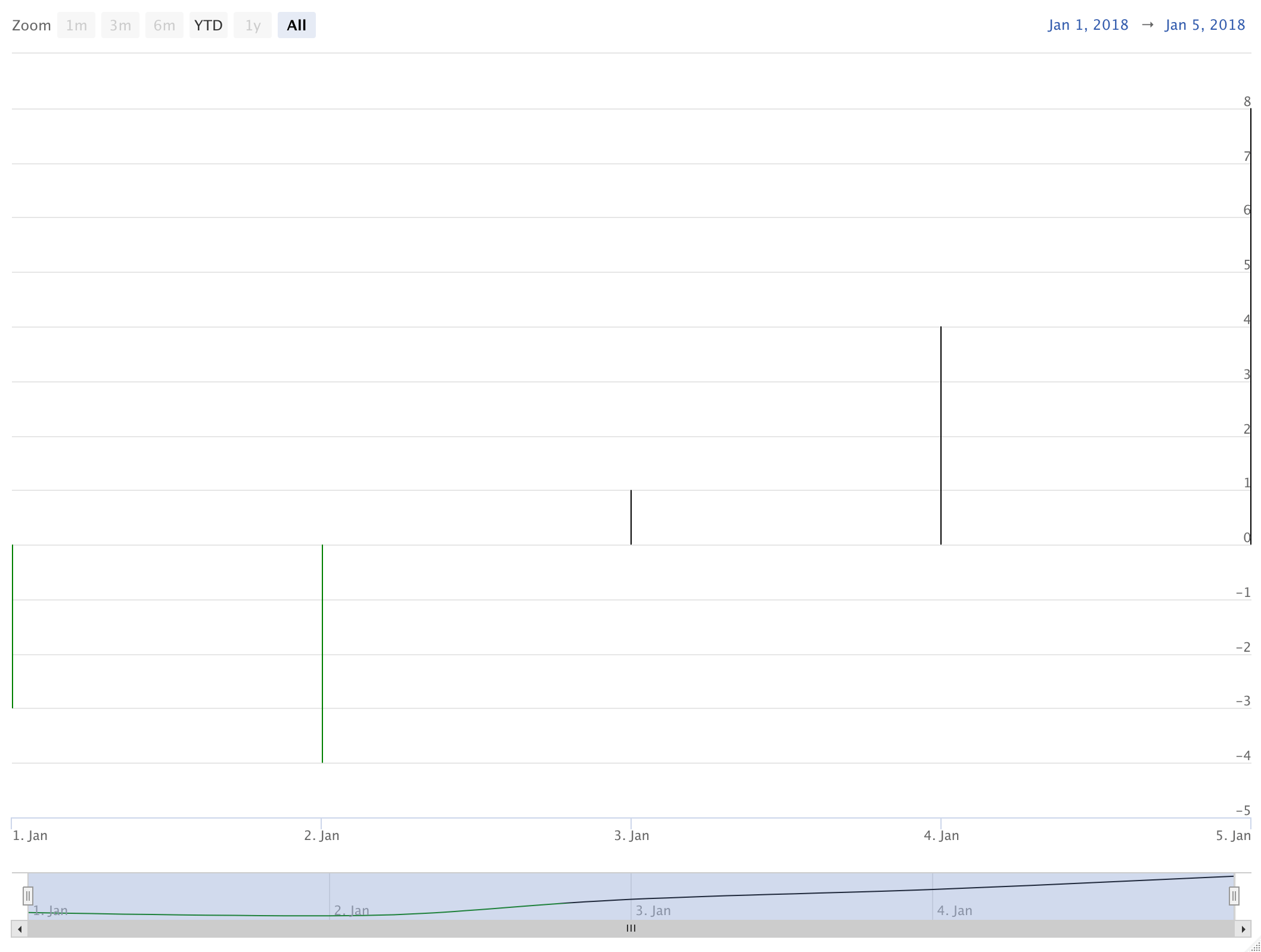Activate the All zoom range
Screen dimensions: 1261x952
click(296, 25)
